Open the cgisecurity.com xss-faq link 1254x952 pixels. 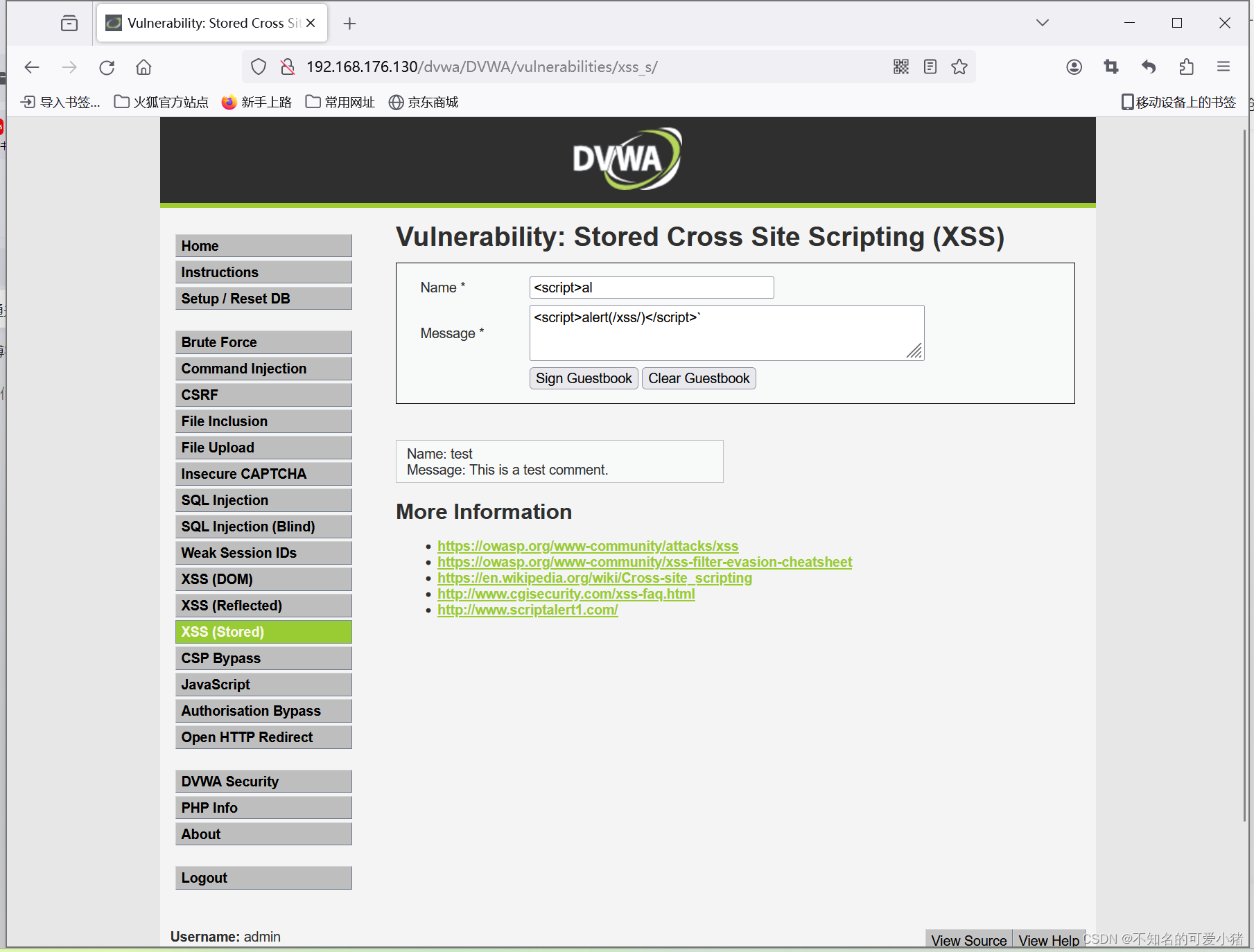[566, 594]
